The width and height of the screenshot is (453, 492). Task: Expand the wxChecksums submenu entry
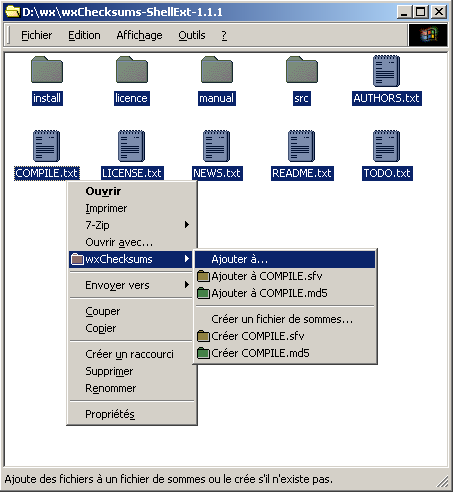tap(131, 259)
